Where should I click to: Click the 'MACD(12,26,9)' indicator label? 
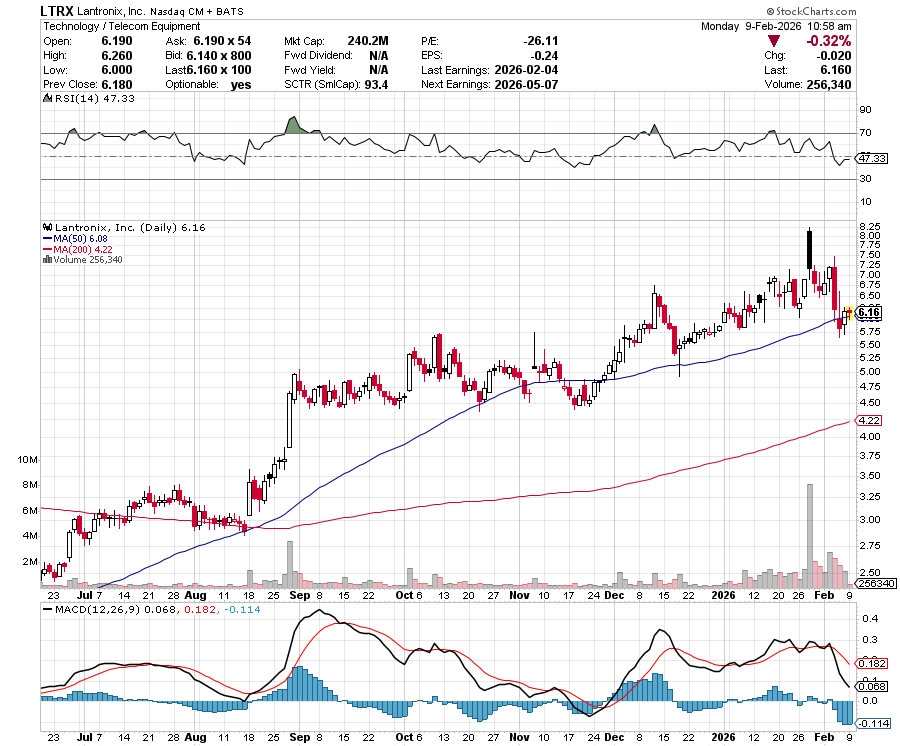coord(98,609)
